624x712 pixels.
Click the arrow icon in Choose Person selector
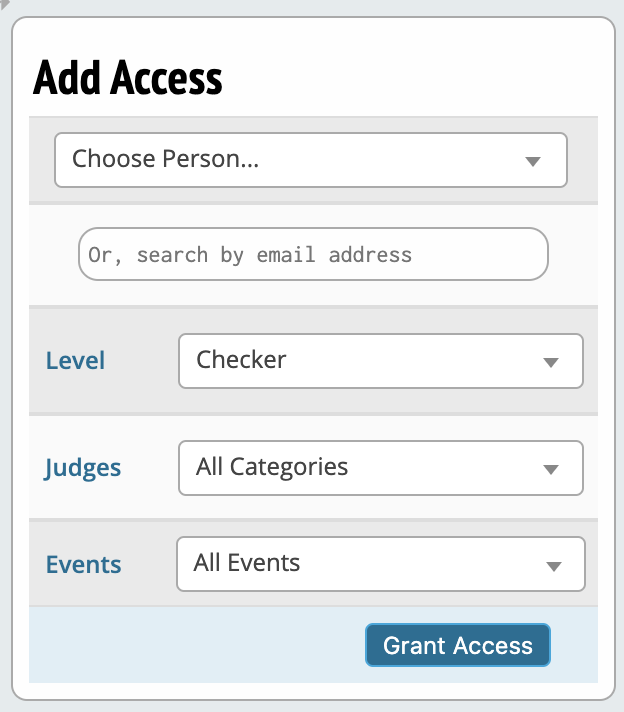click(533, 162)
